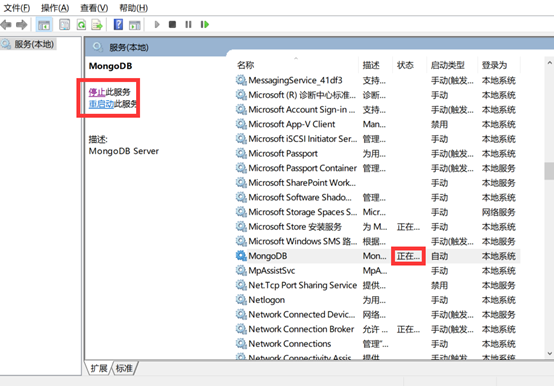Select the Microsoft iSCSI Initiator Ser... row name

tap(302, 139)
